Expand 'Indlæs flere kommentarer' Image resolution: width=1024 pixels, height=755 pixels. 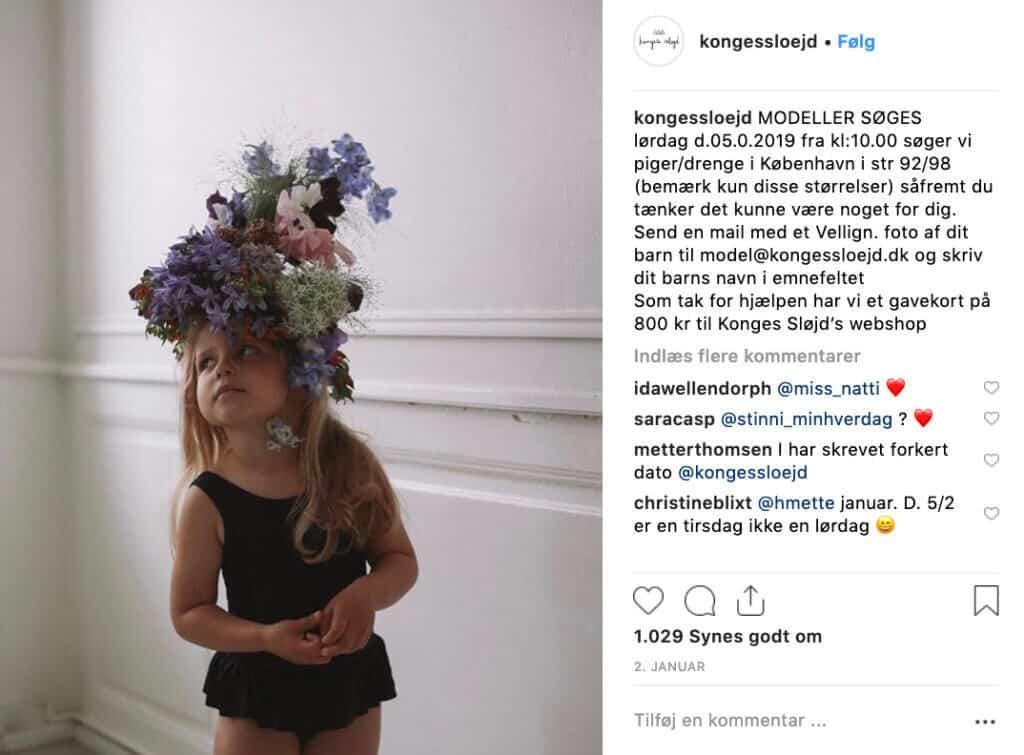click(x=747, y=356)
